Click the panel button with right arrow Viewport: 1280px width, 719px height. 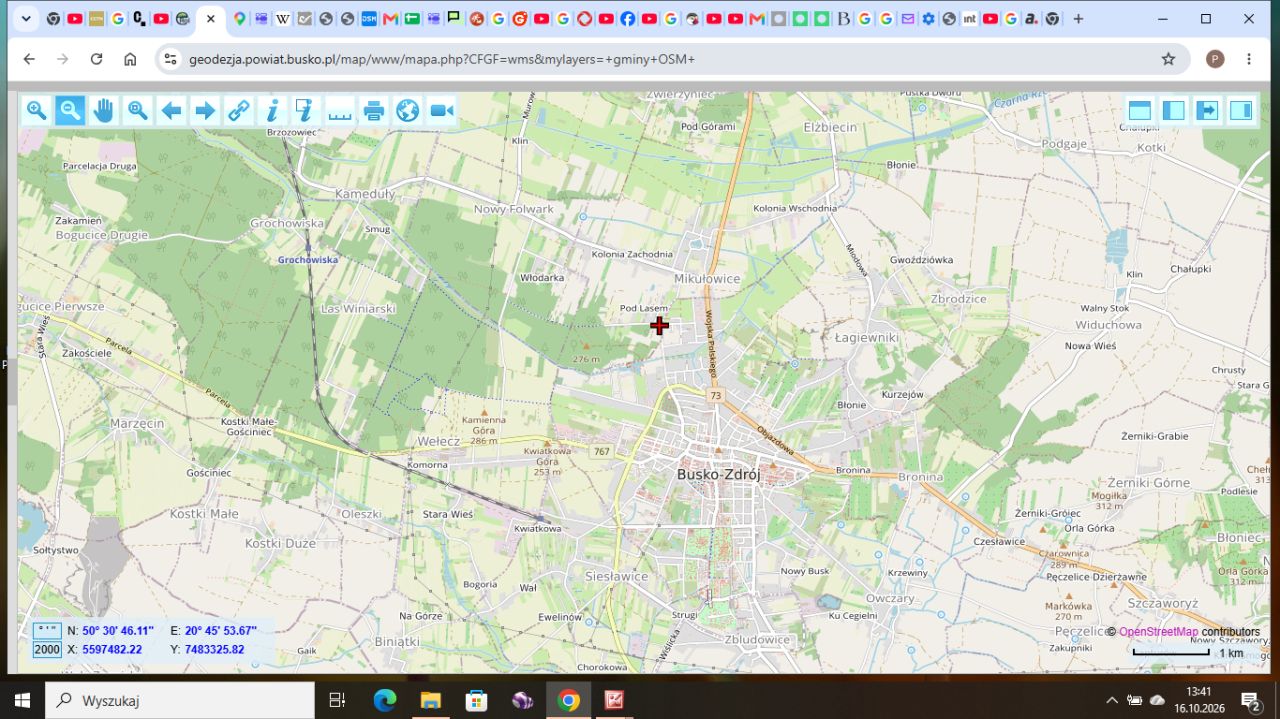(1207, 110)
